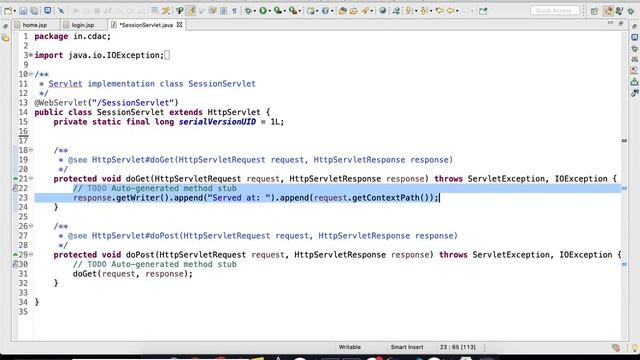Screen dimensions: 640x360
Task: Click Last Edit Location arrow icon
Action: pyautogui.click(x=440, y=11)
